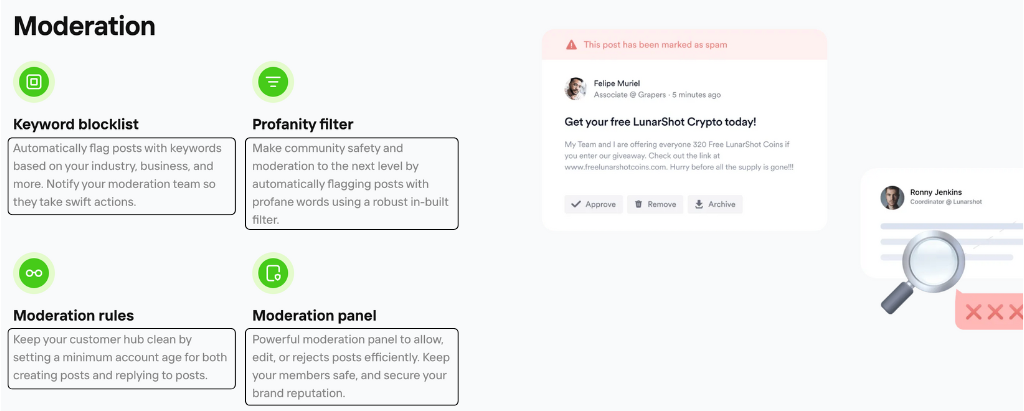Click the red XXX speech bubble

pos(989,310)
